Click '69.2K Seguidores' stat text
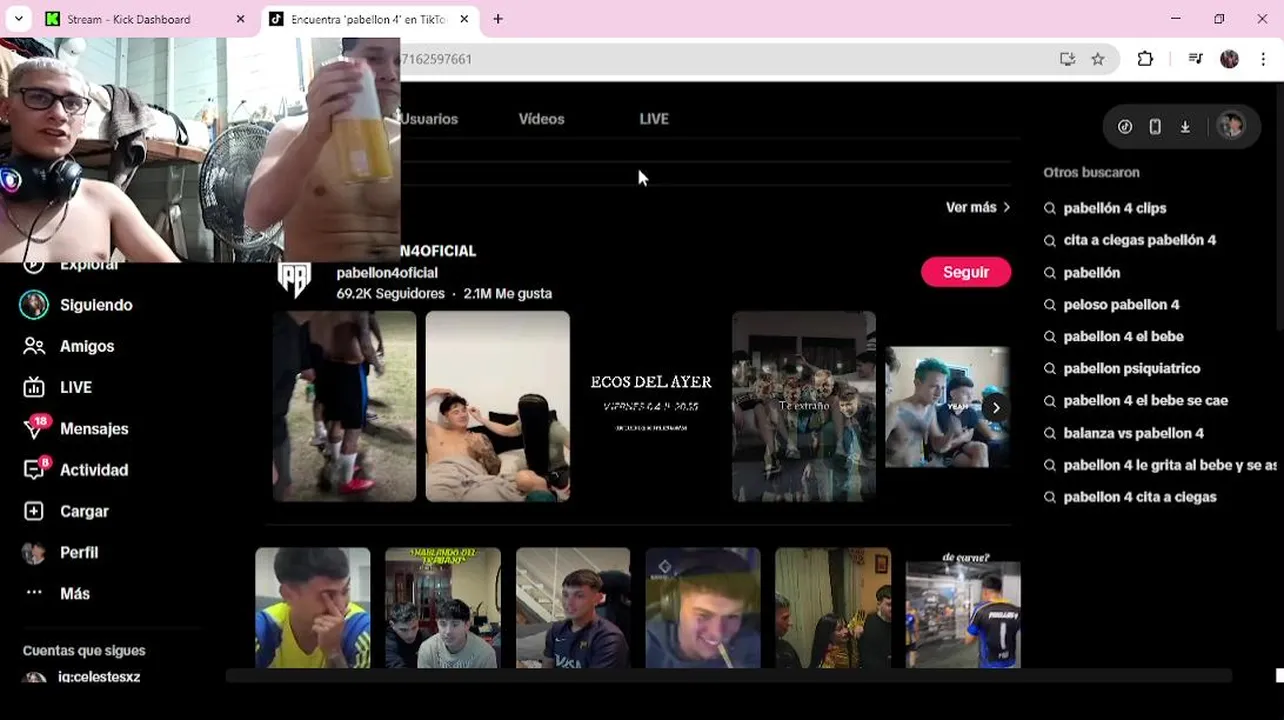Image resolution: width=1284 pixels, height=720 pixels. tap(391, 294)
